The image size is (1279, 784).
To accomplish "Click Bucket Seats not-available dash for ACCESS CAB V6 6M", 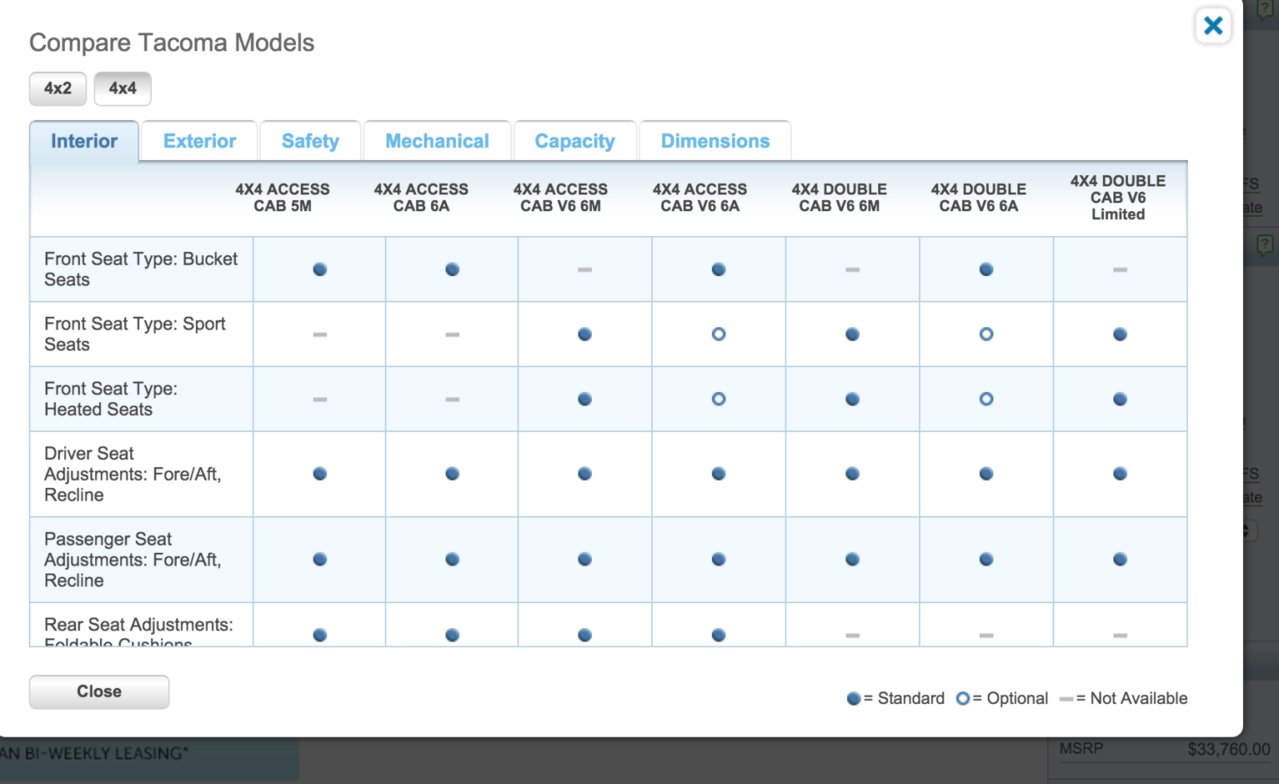I will click(x=585, y=269).
